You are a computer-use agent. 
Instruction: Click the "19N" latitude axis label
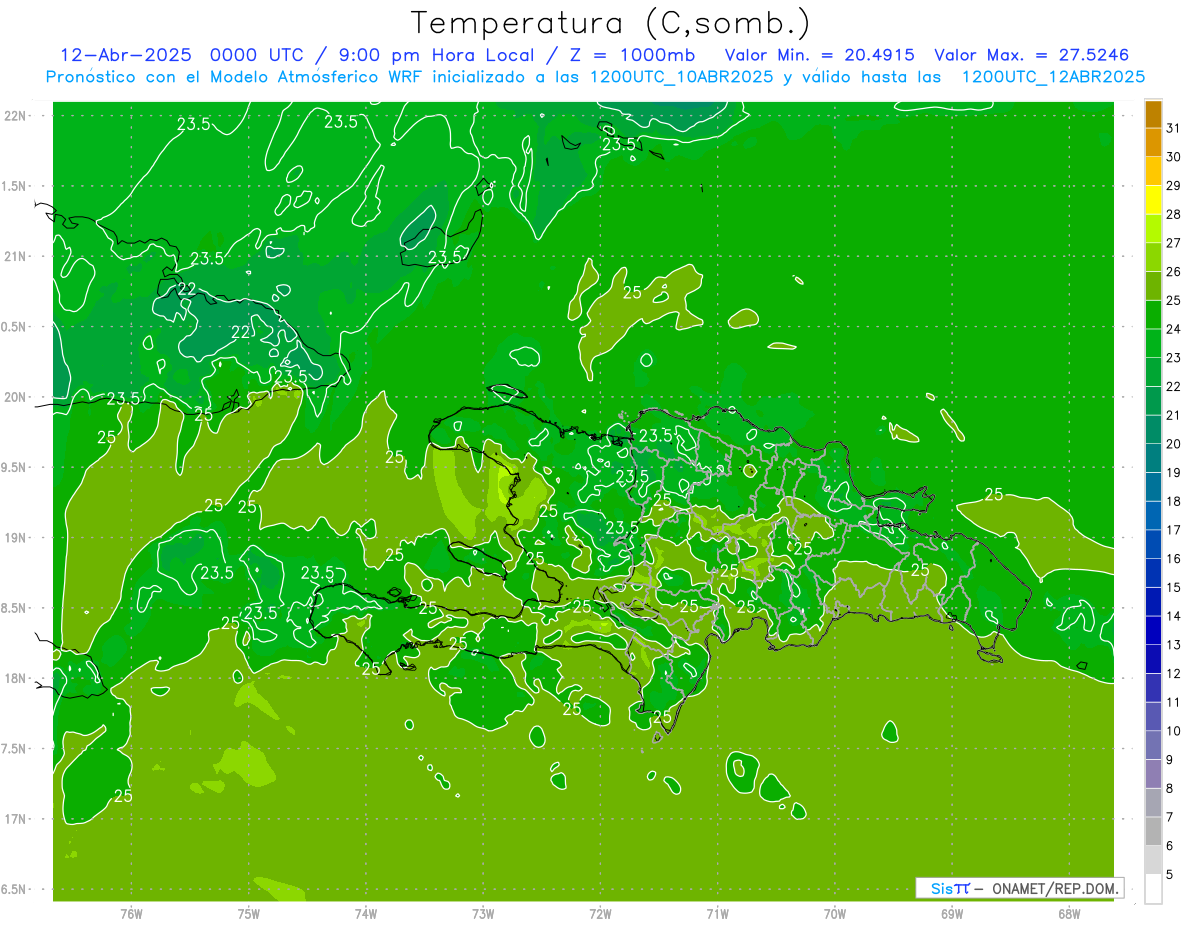pyautogui.click(x=16, y=537)
